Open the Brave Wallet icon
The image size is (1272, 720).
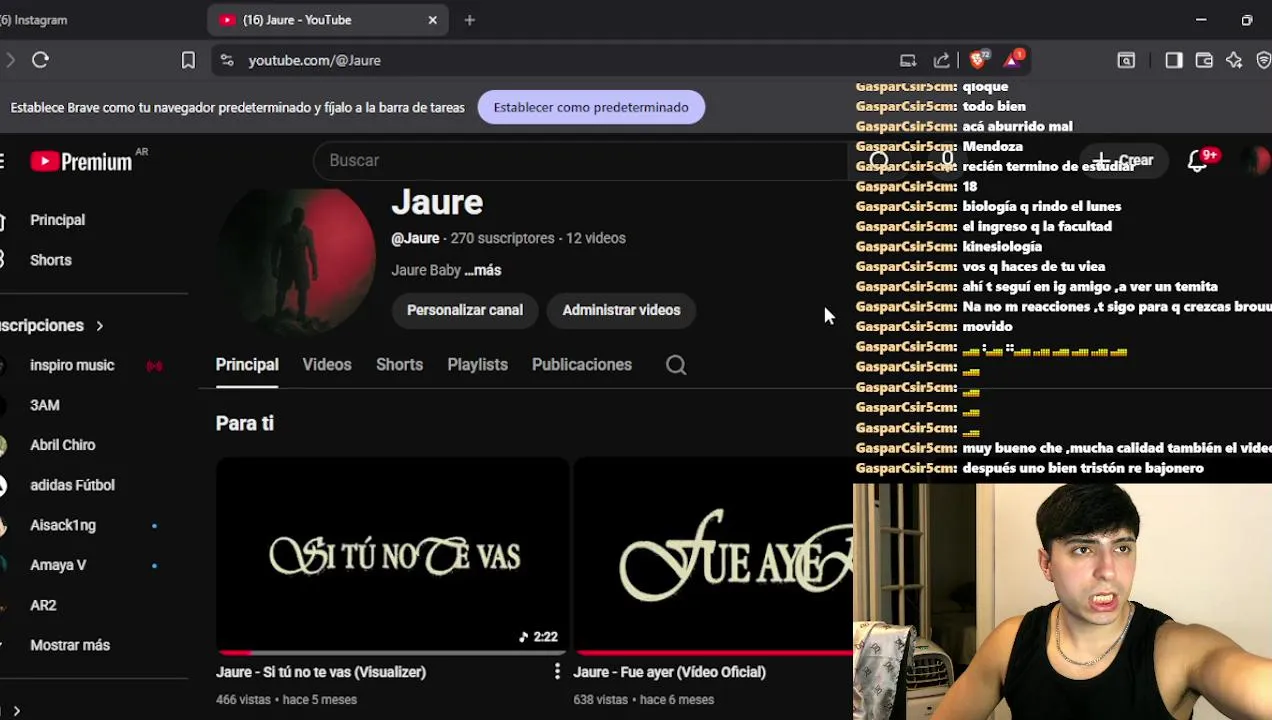click(x=1204, y=60)
